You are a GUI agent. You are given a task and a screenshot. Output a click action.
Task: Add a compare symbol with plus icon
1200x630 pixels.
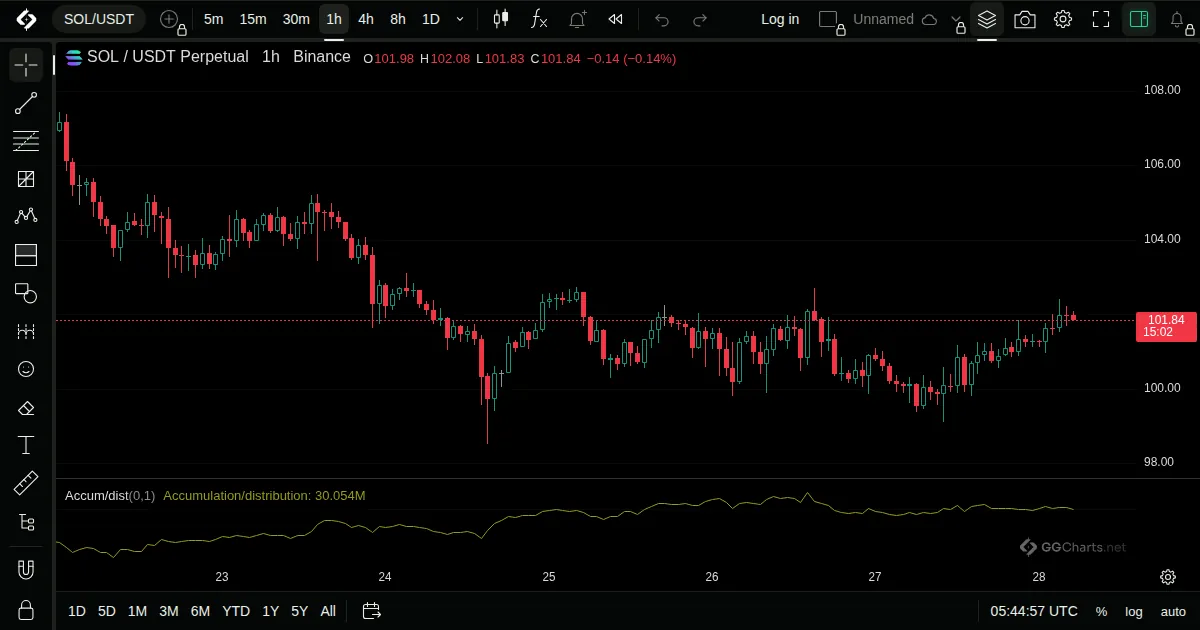pyautogui.click(x=170, y=19)
